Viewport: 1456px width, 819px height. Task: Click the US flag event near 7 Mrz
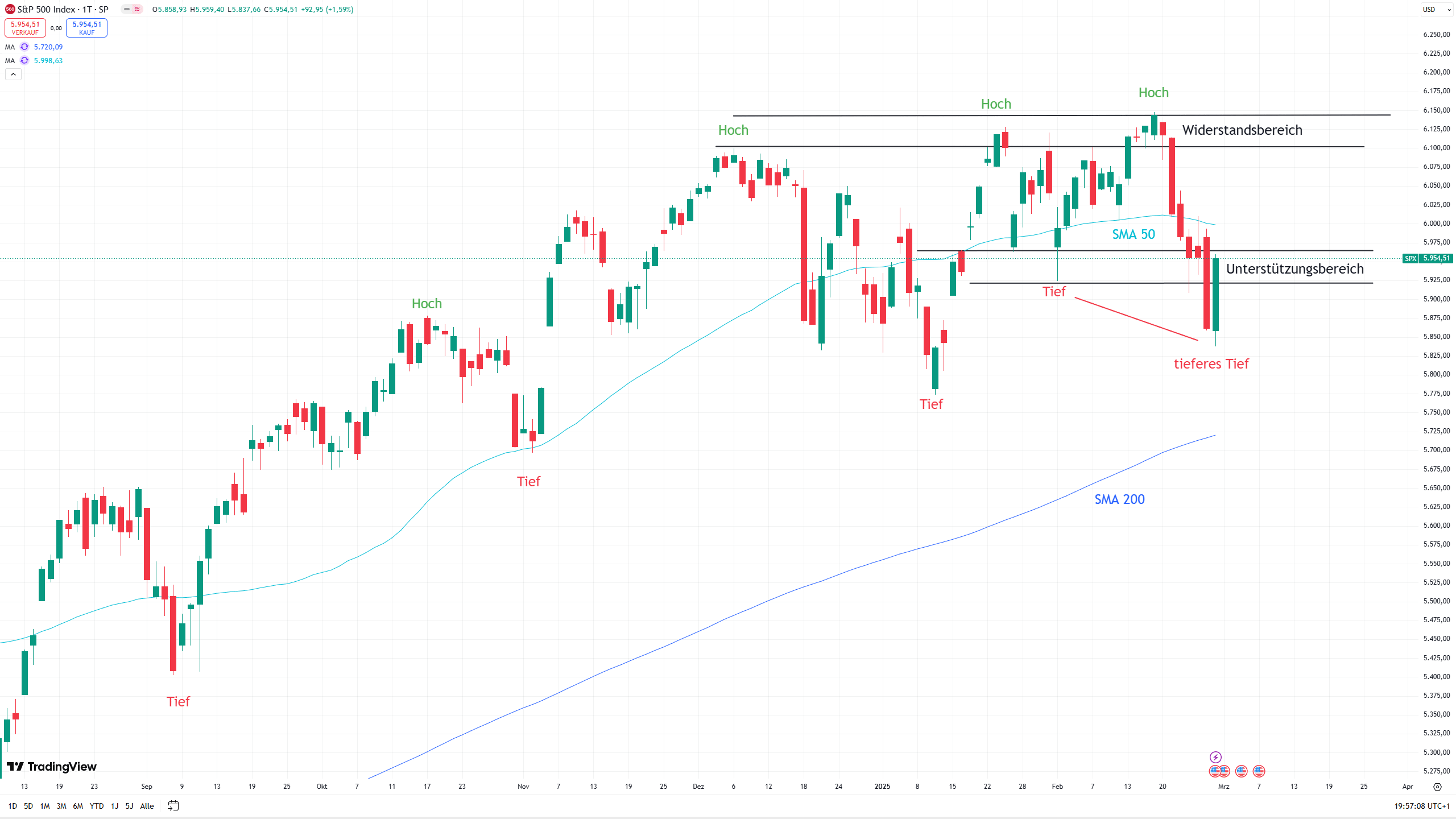tap(1259, 771)
